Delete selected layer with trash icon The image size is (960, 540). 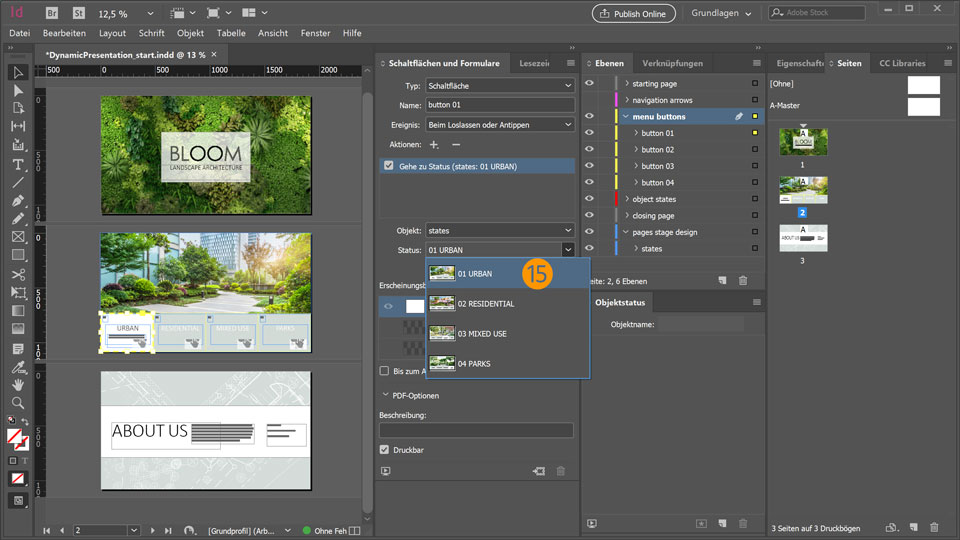[x=742, y=281]
